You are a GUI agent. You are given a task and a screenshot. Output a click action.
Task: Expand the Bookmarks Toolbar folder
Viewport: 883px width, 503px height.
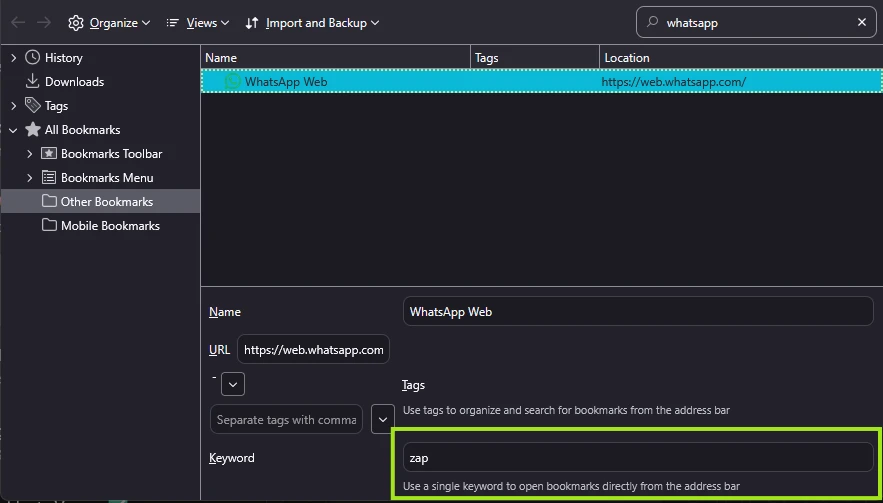[x=30, y=153]
